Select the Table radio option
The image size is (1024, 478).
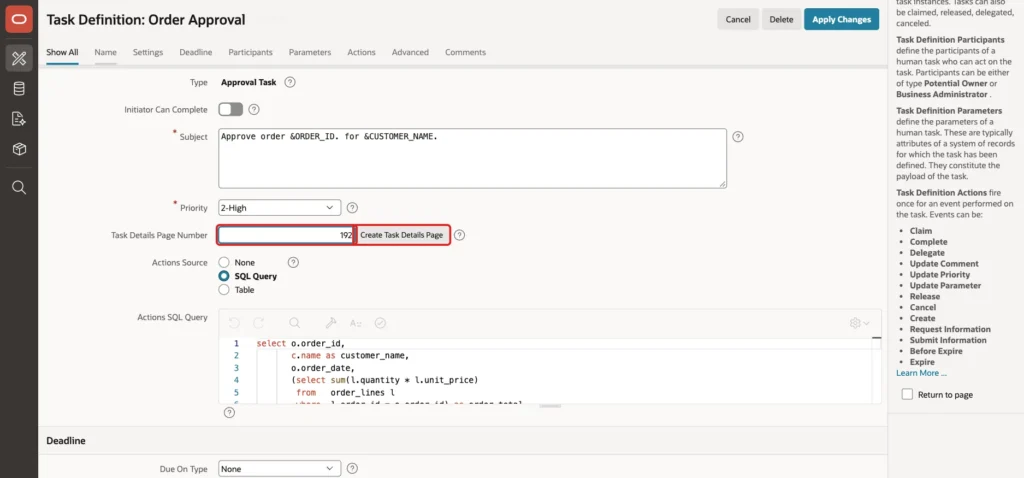[224, 290]
